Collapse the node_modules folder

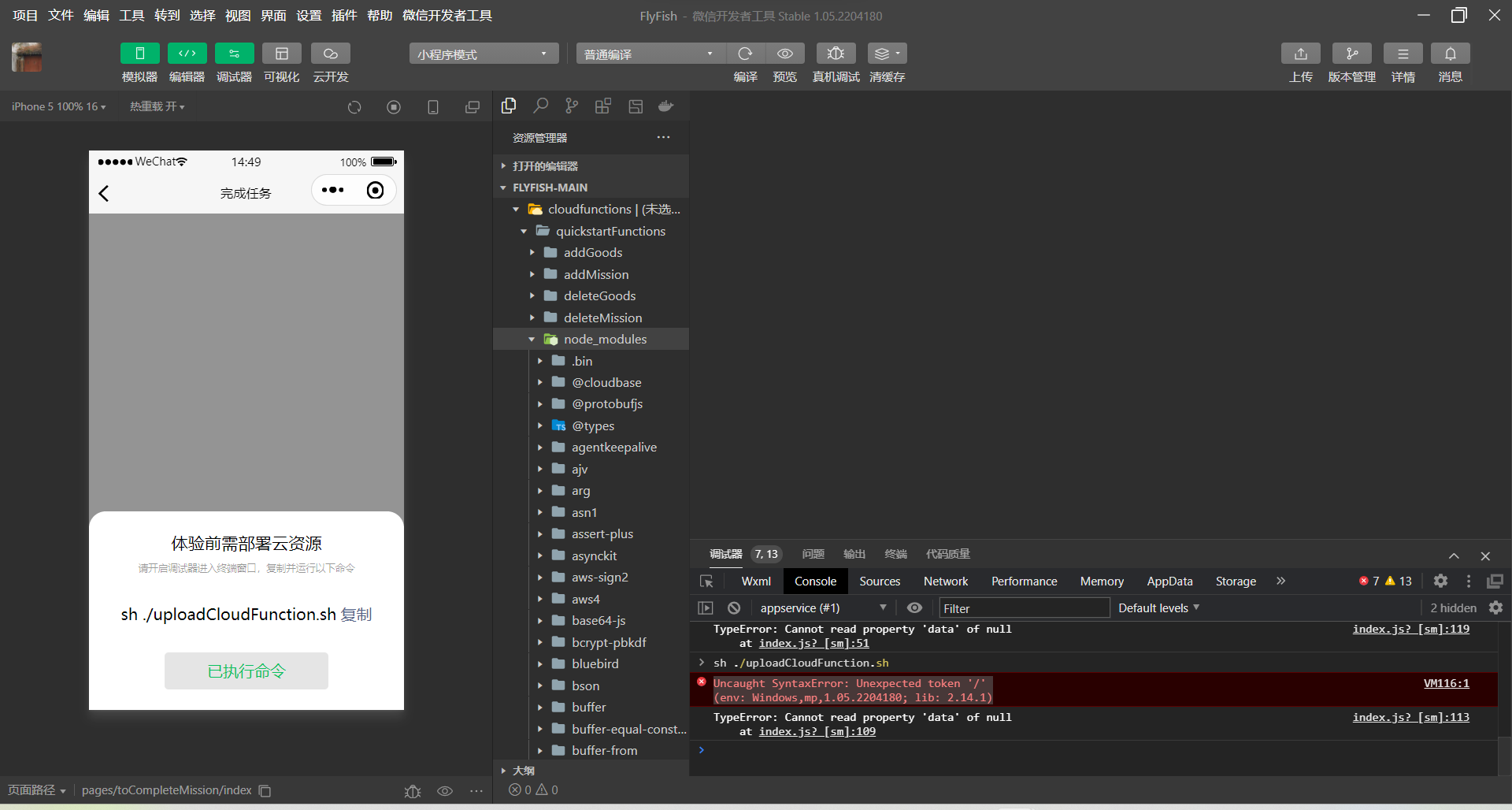(591, 339)
